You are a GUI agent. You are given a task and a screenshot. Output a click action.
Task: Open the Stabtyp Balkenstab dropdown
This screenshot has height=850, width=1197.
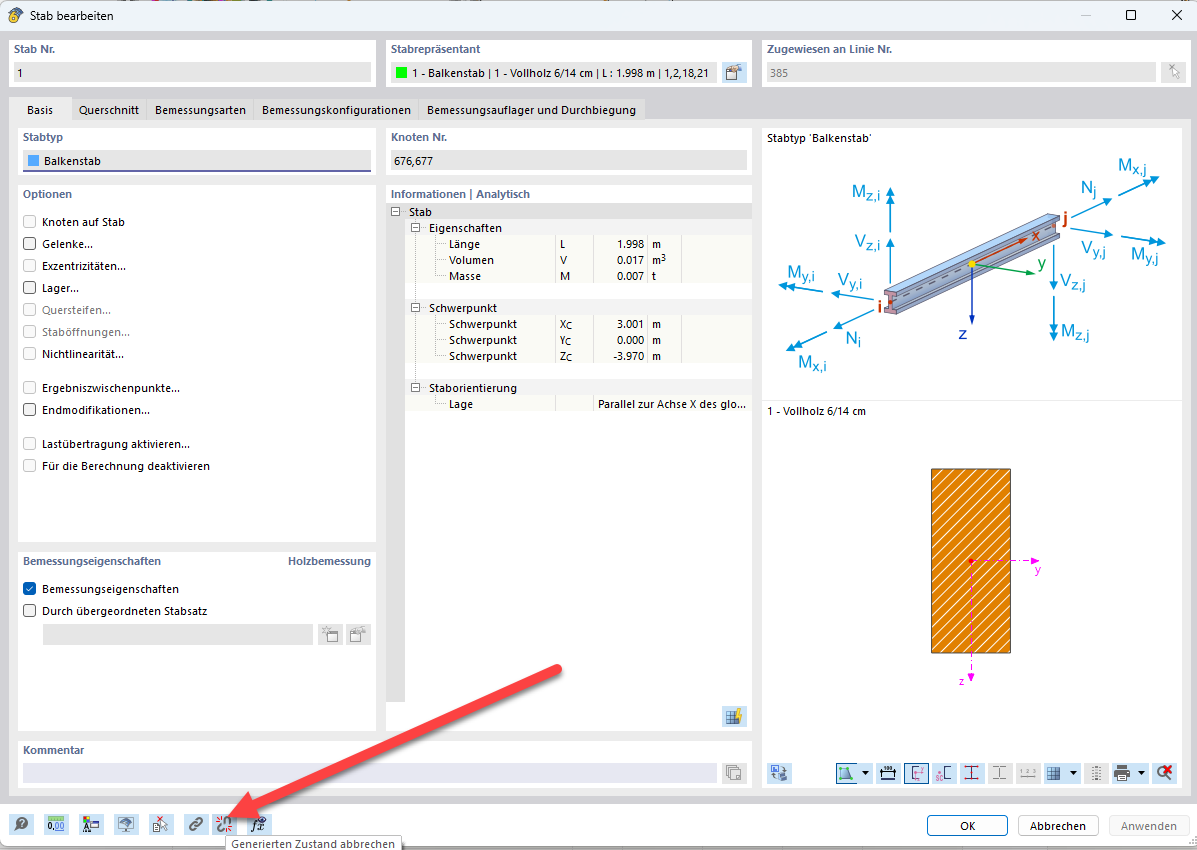pos(196,160)
